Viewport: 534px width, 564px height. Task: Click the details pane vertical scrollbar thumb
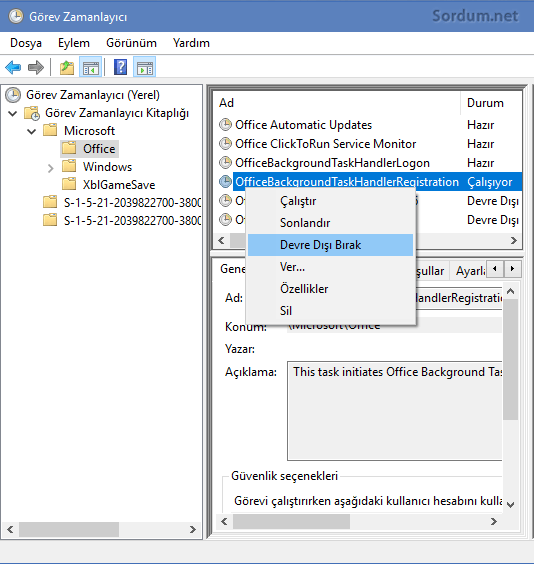click(511, 359)
